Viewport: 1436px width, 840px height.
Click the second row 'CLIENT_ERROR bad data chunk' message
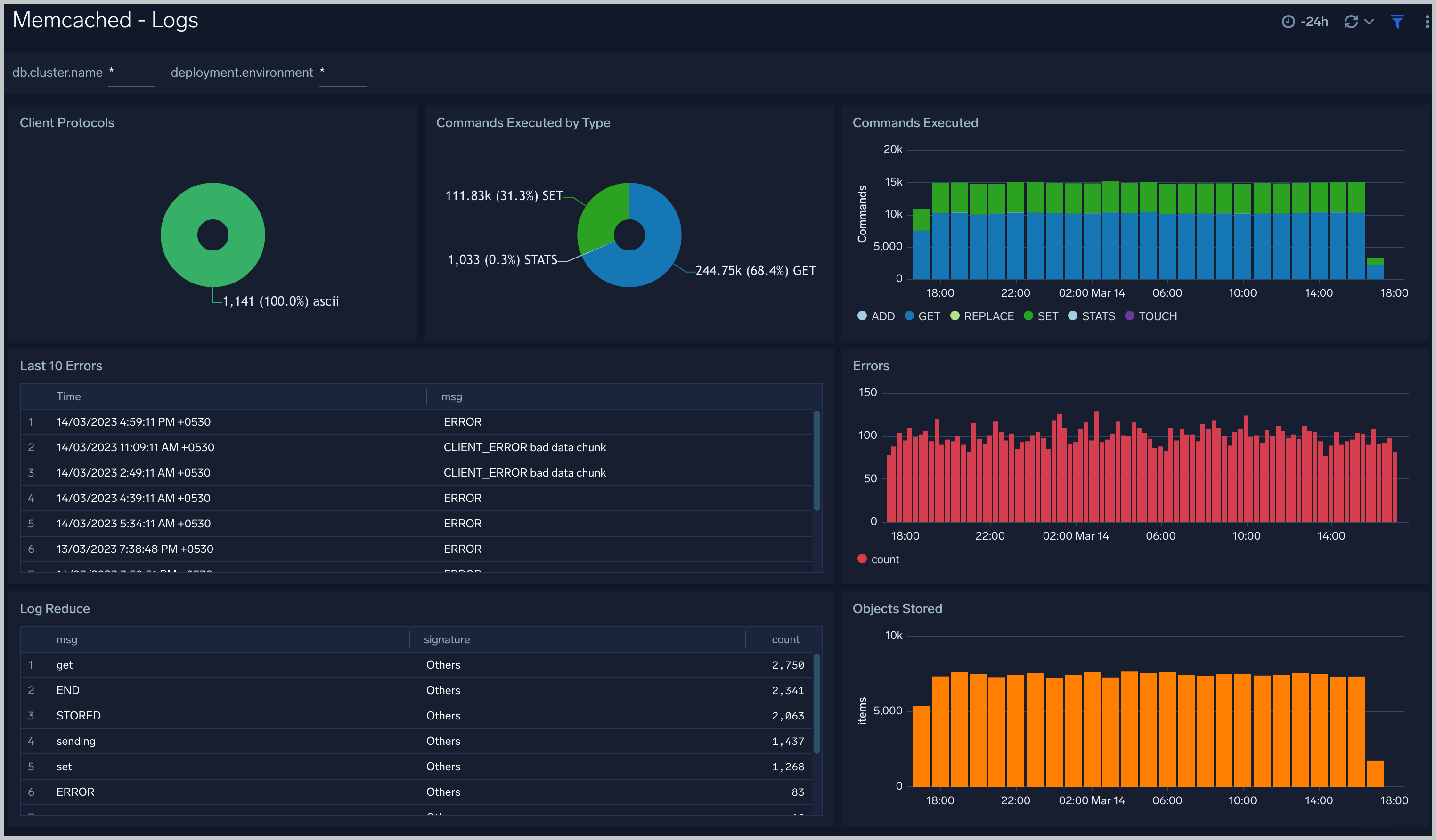pos(524,448)
